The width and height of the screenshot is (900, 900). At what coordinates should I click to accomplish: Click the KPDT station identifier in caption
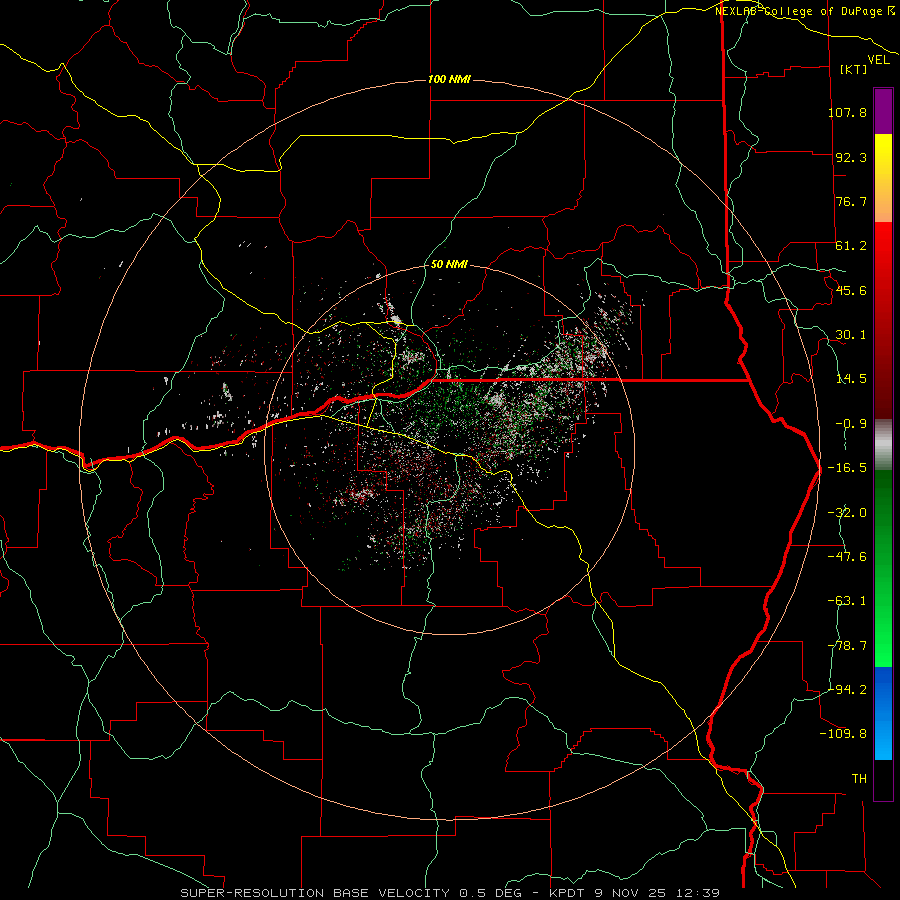tap(565, 893)
